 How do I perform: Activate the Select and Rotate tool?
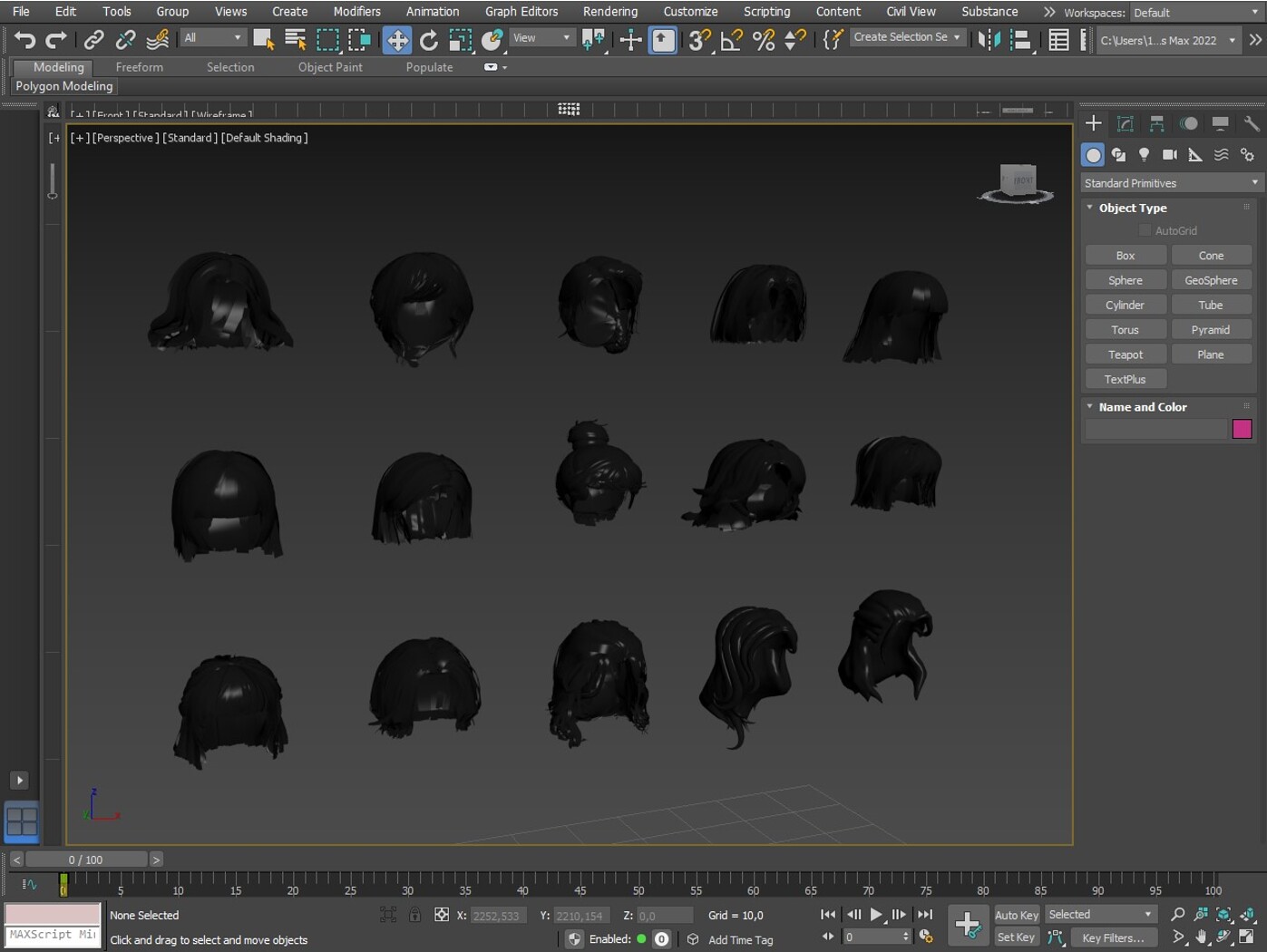click(x=428, y=40)
